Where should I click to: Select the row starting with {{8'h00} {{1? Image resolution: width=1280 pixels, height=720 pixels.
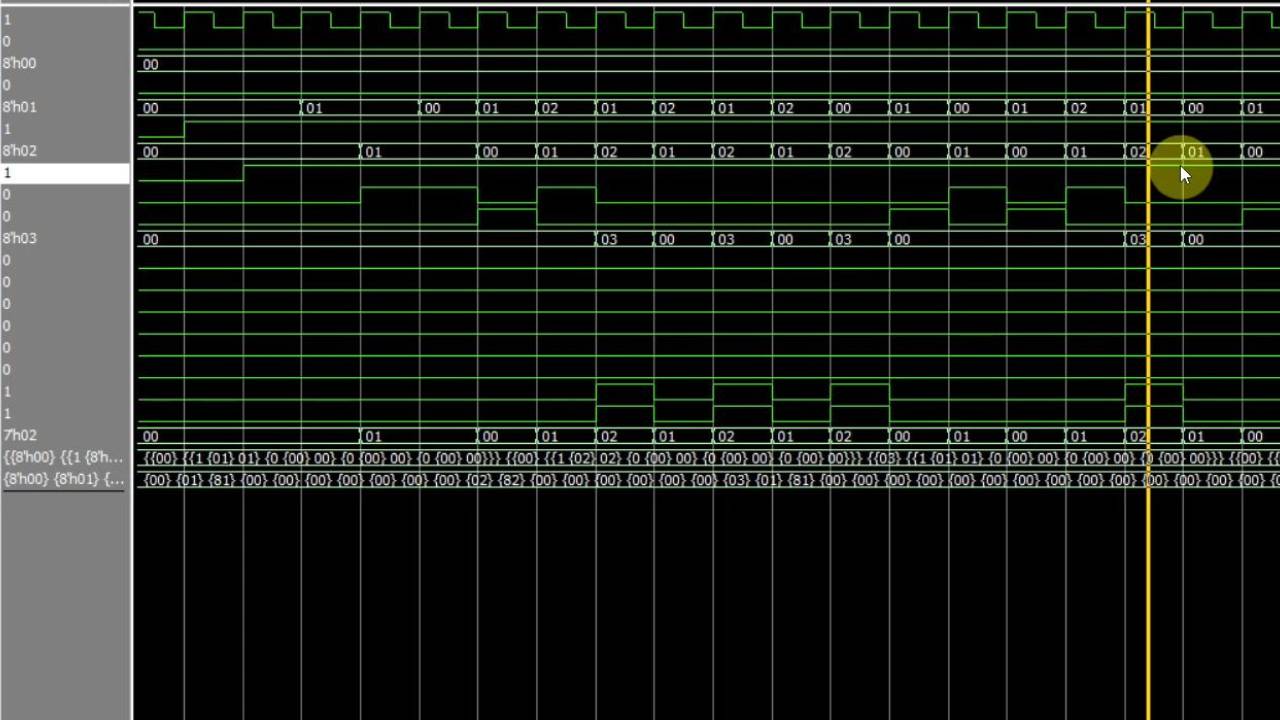[63, 457]
